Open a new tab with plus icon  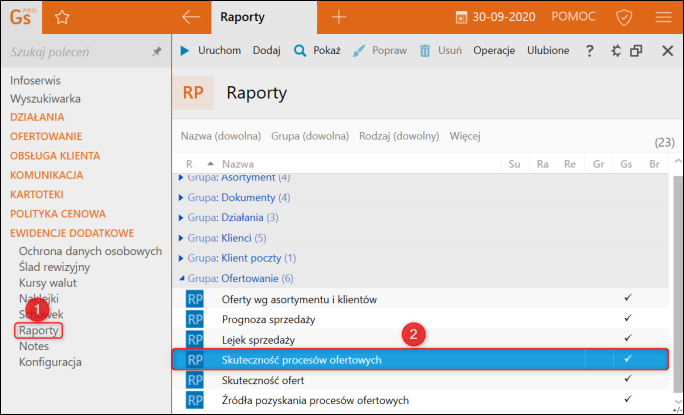338,17
